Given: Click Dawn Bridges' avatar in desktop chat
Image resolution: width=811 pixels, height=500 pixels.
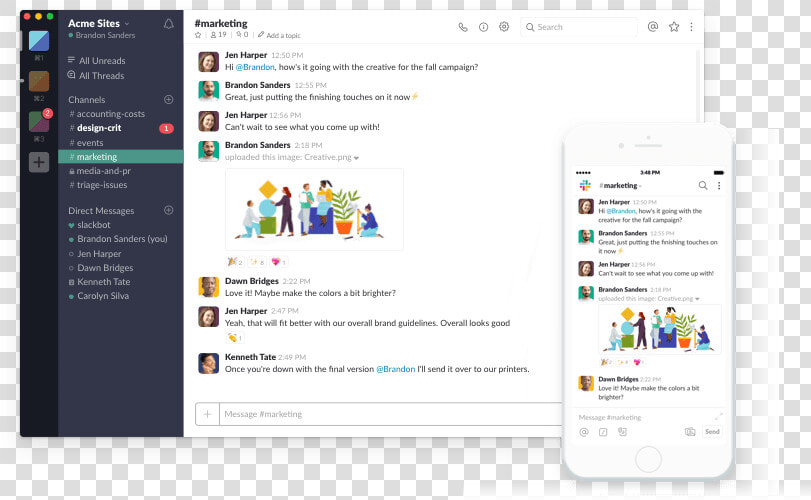Looking at the screenshot, I should (x=208, y=287).
